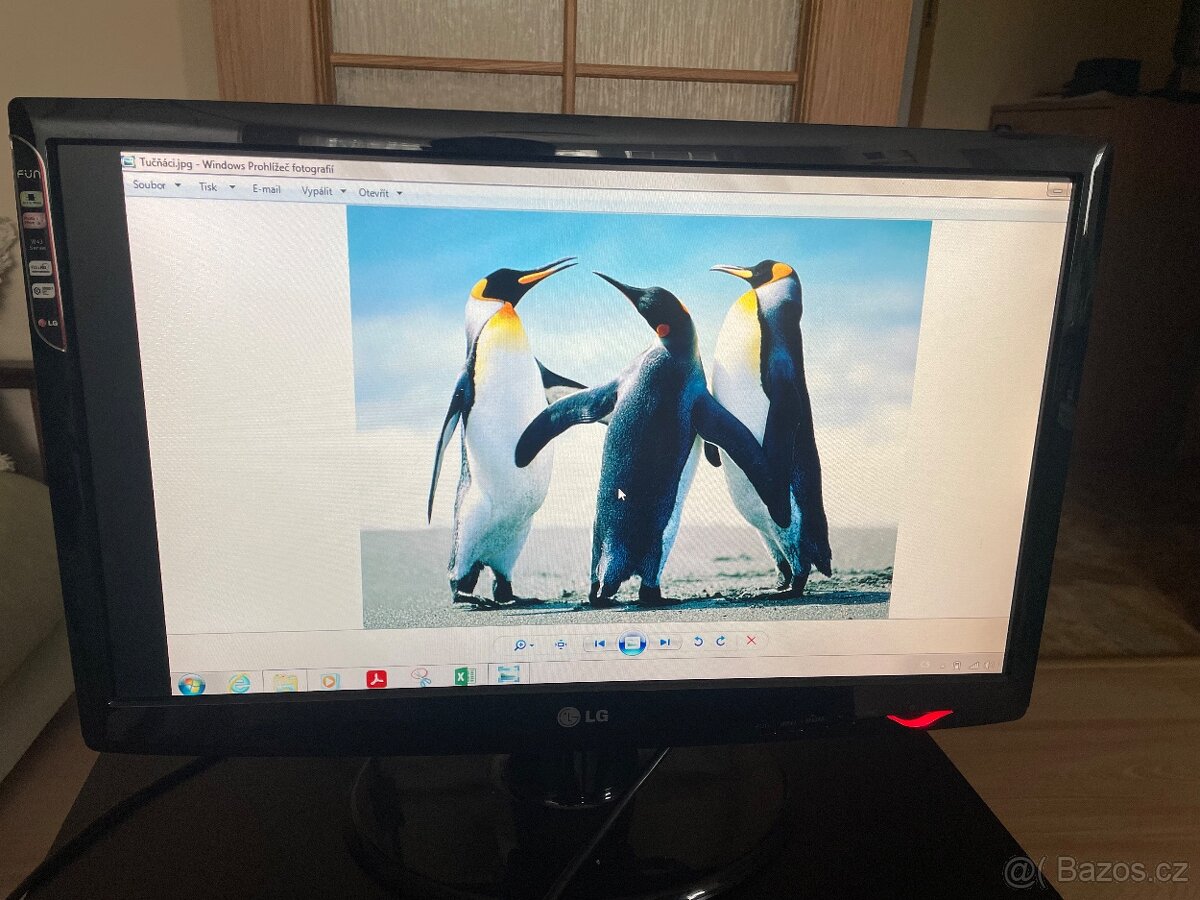Open Adobe Reader from the taskbar
1200x900 pixels.
pos(375,678)
